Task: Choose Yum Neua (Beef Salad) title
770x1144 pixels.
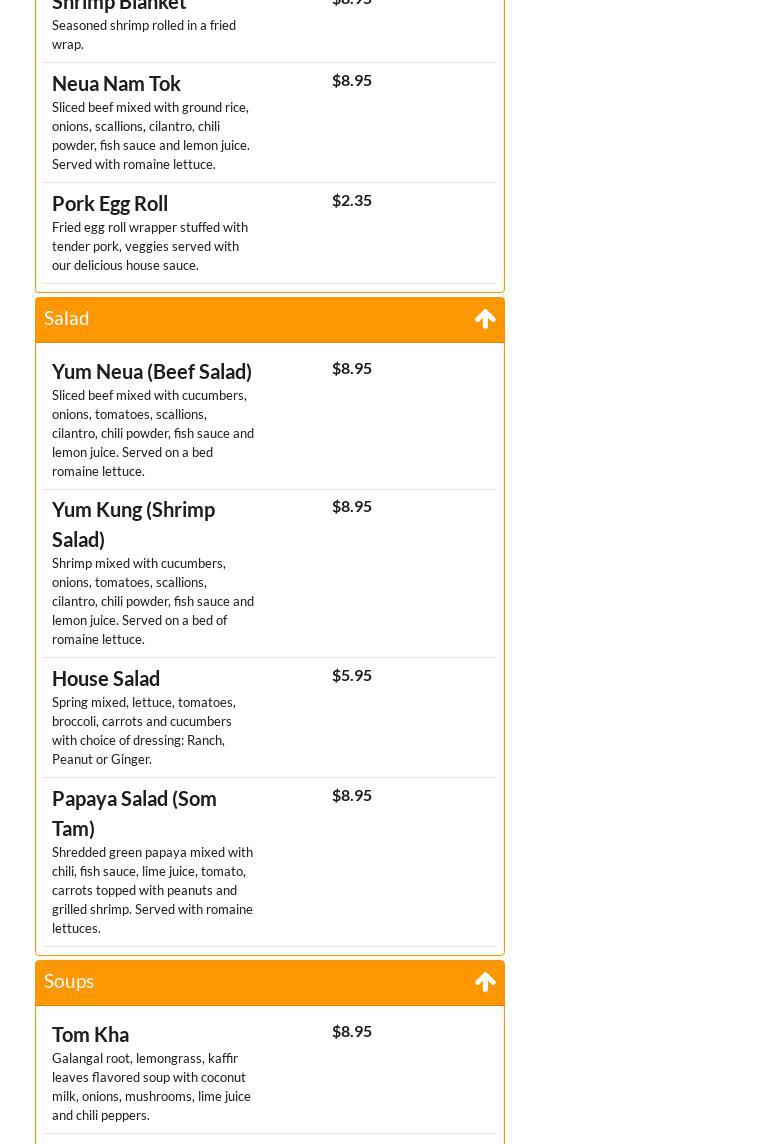Action: click(152, 372)
